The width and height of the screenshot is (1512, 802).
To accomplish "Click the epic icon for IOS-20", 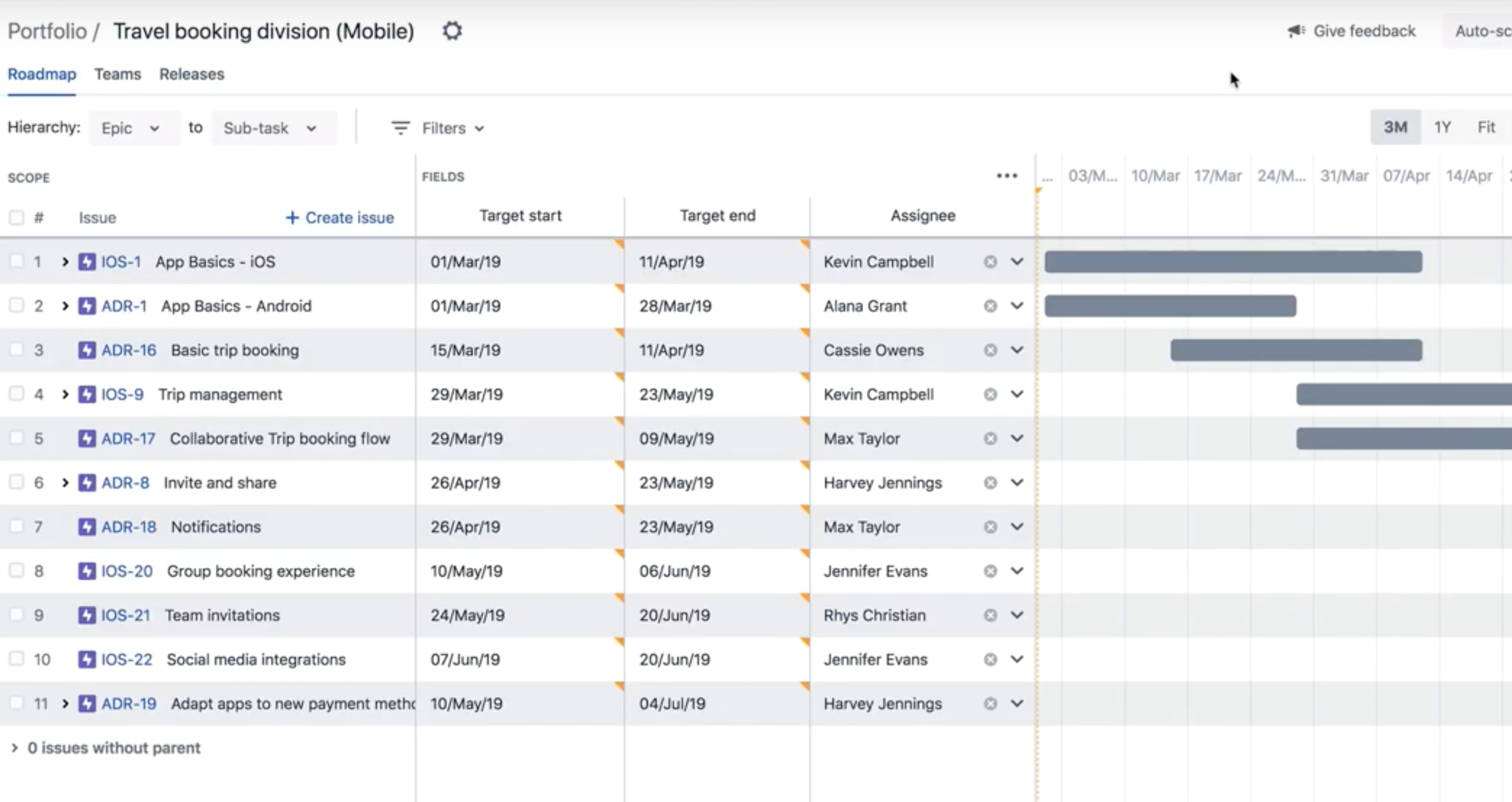I will [x=87, y=571].
